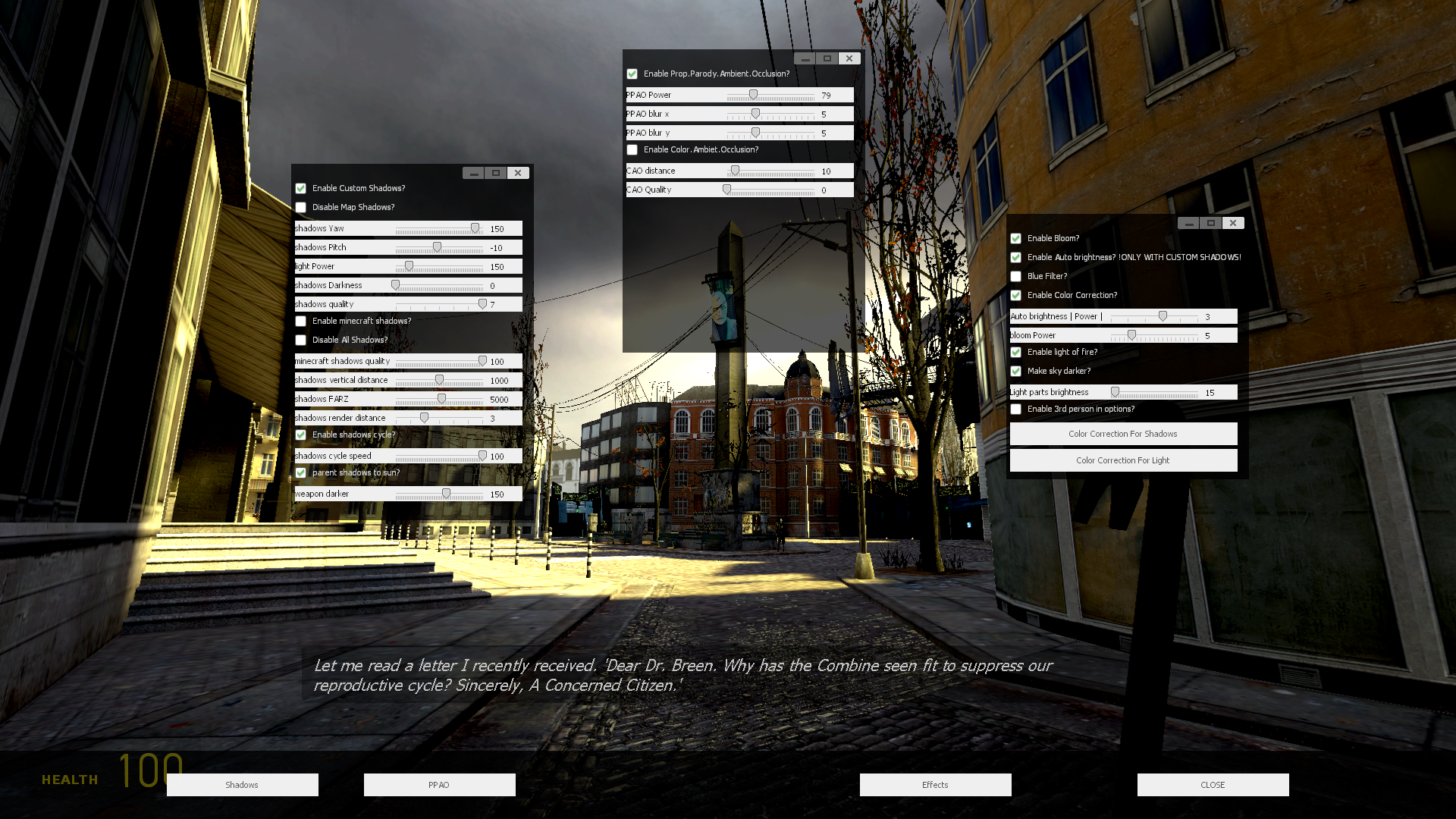The height and width of the screenshot is (819, 1456).
Task: Toggle Make sky darker checkbox
Action: point(1016,372)
